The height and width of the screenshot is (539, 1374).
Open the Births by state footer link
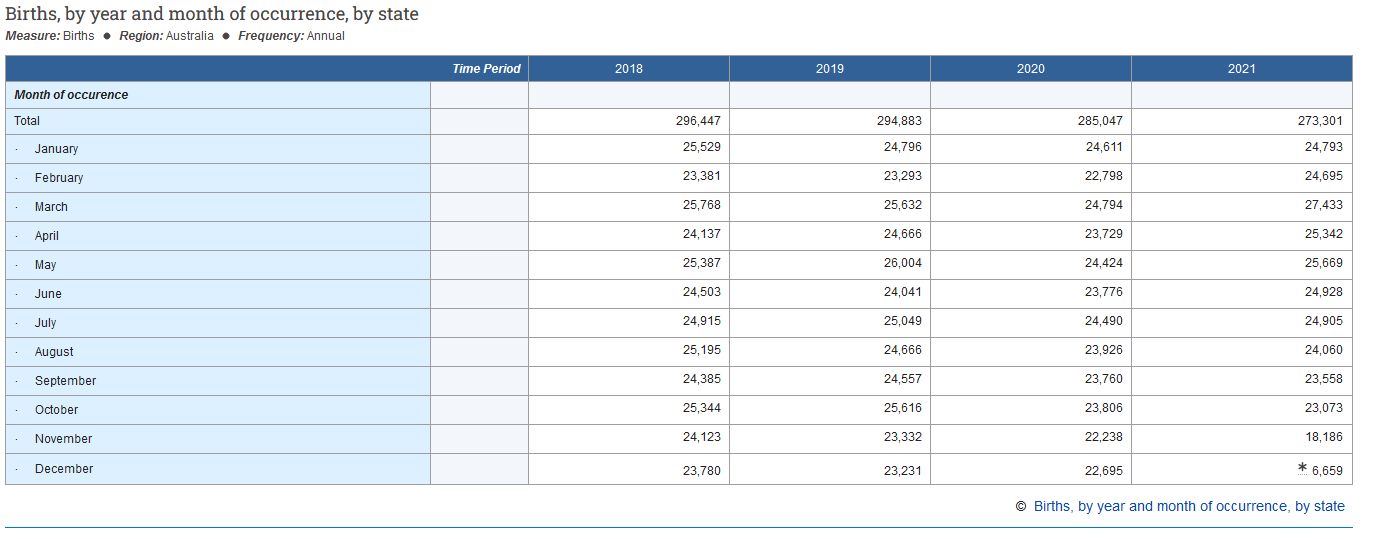1188,506
